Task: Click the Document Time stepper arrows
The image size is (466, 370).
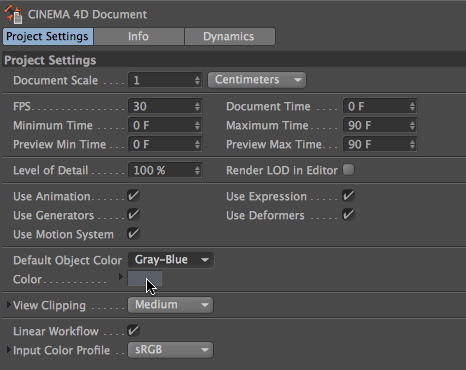Action: [x=412, y=107]
